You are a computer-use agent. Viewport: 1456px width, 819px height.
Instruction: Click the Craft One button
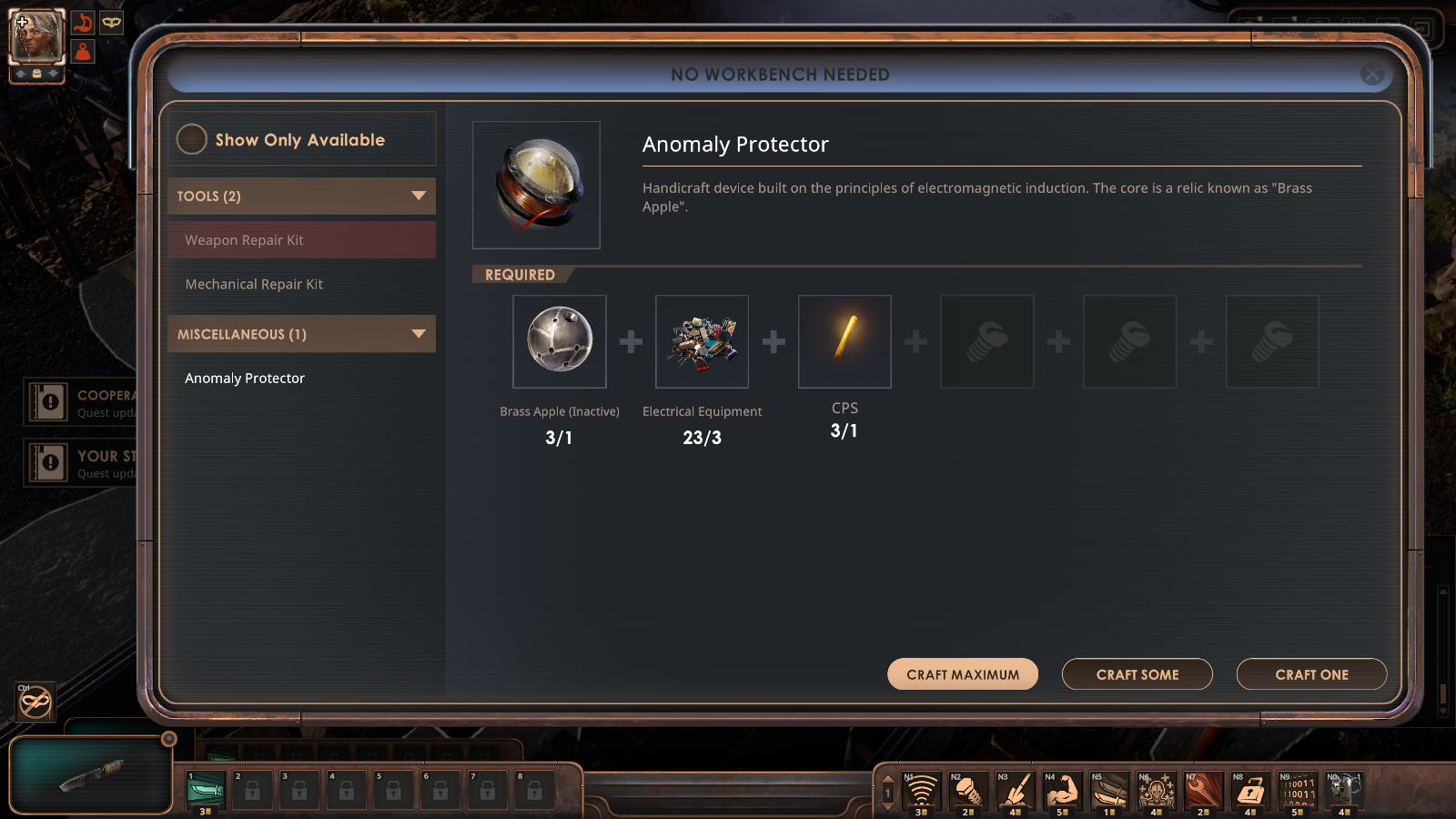coord(1311,674)
